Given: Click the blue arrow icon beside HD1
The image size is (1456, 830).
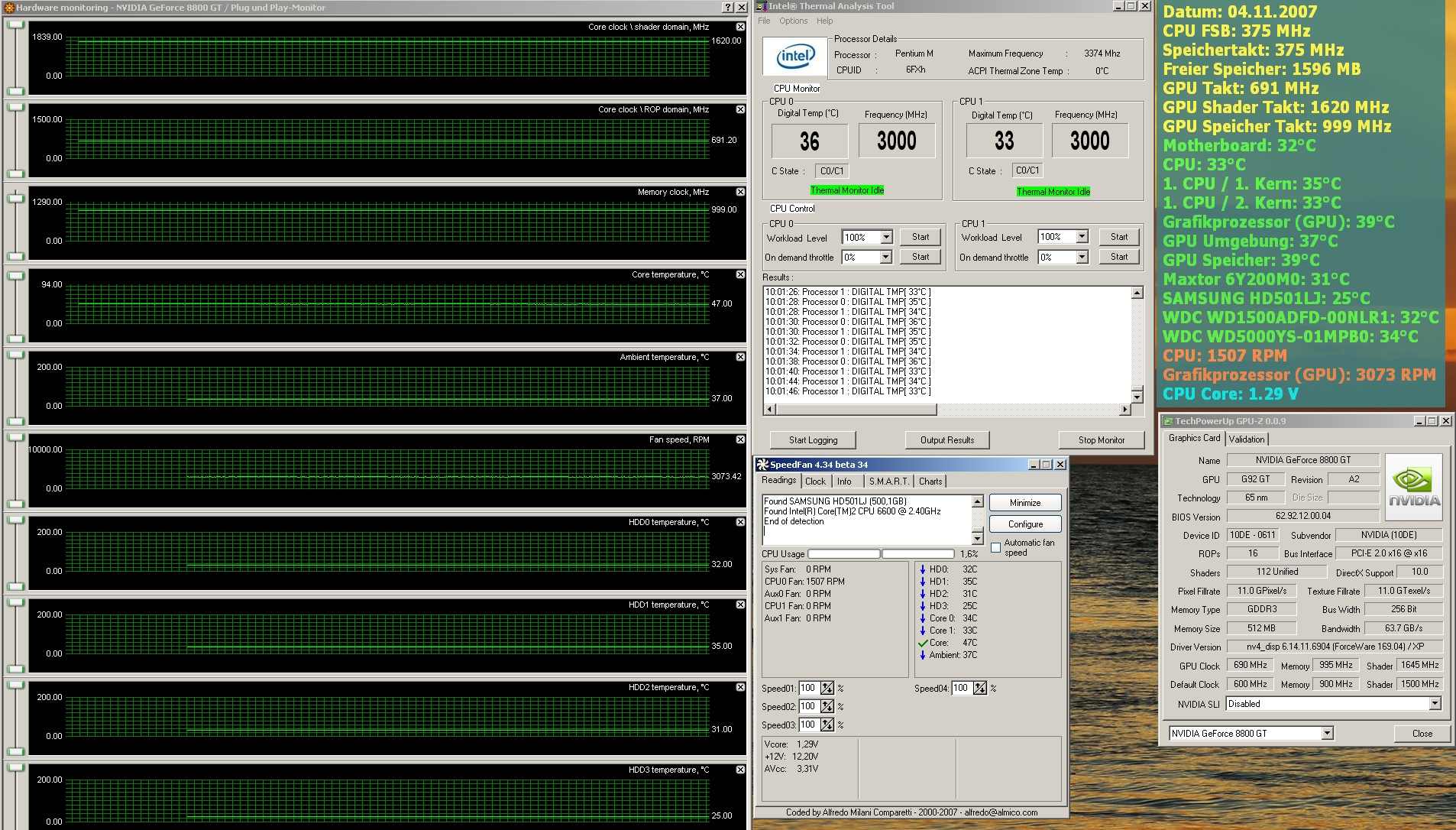Looking at the screenshot, I should tap(923, 582).
